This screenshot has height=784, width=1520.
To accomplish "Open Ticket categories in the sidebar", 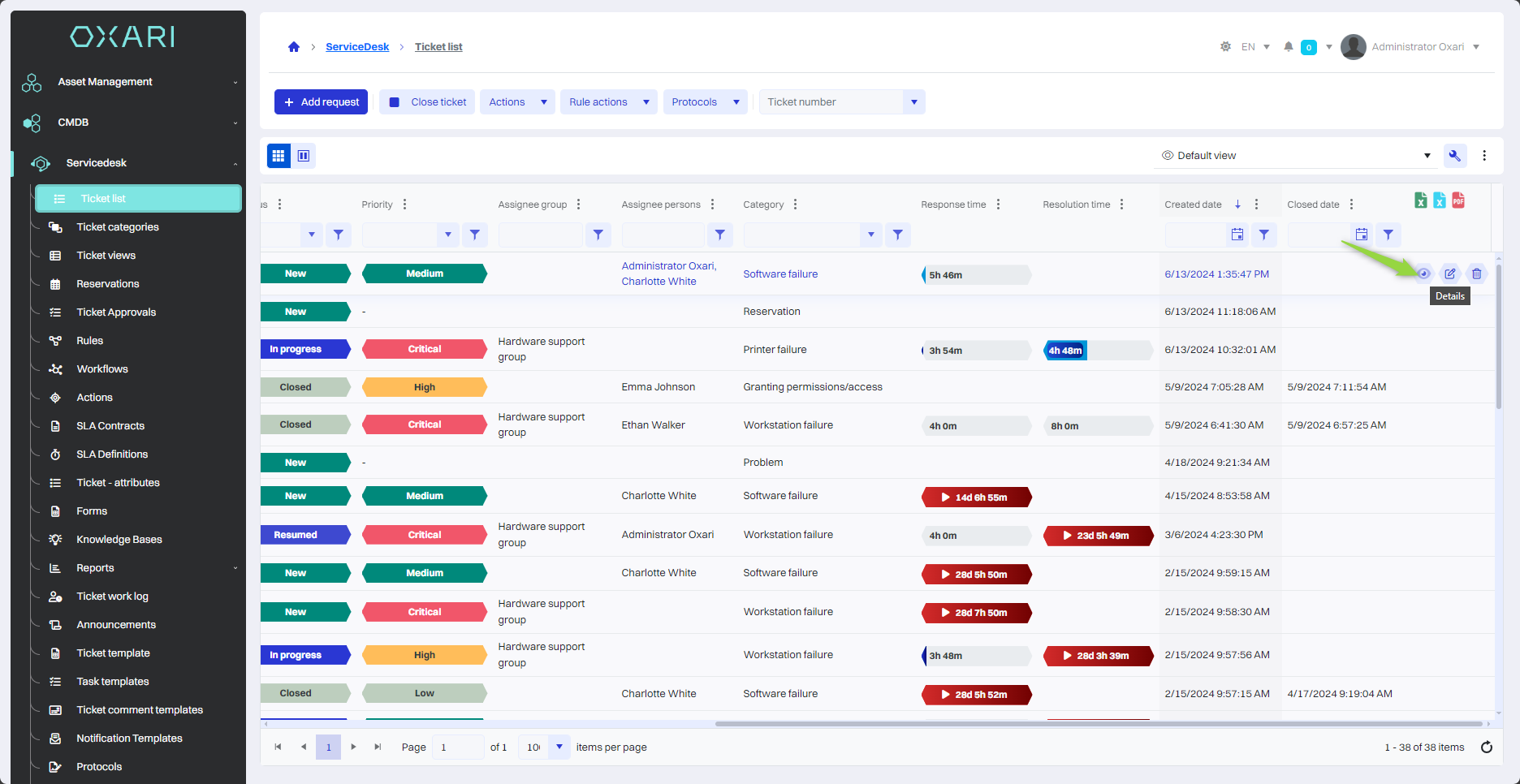I will tap(118, 227).
